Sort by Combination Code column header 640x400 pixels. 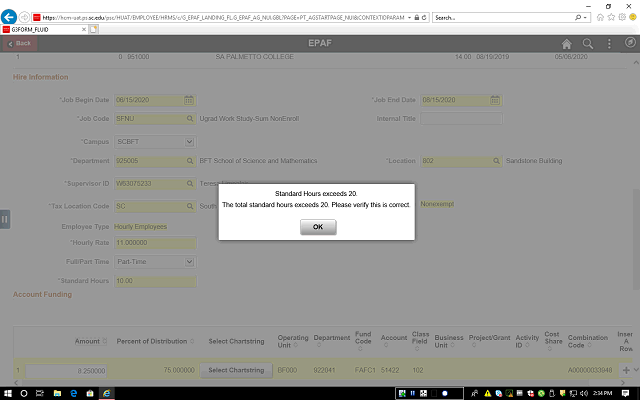(x=587, y=341)
